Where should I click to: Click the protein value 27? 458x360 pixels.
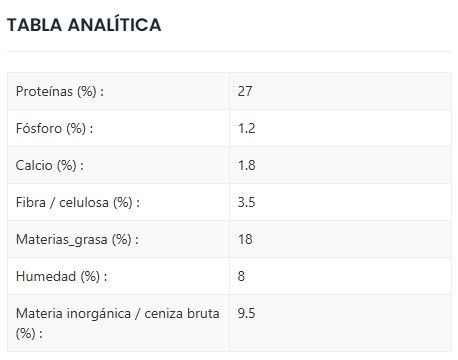[245, 91]
